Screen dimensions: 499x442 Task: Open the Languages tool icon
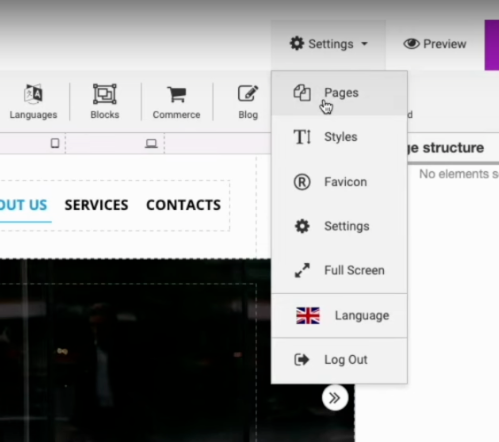(x=33, y=94)
